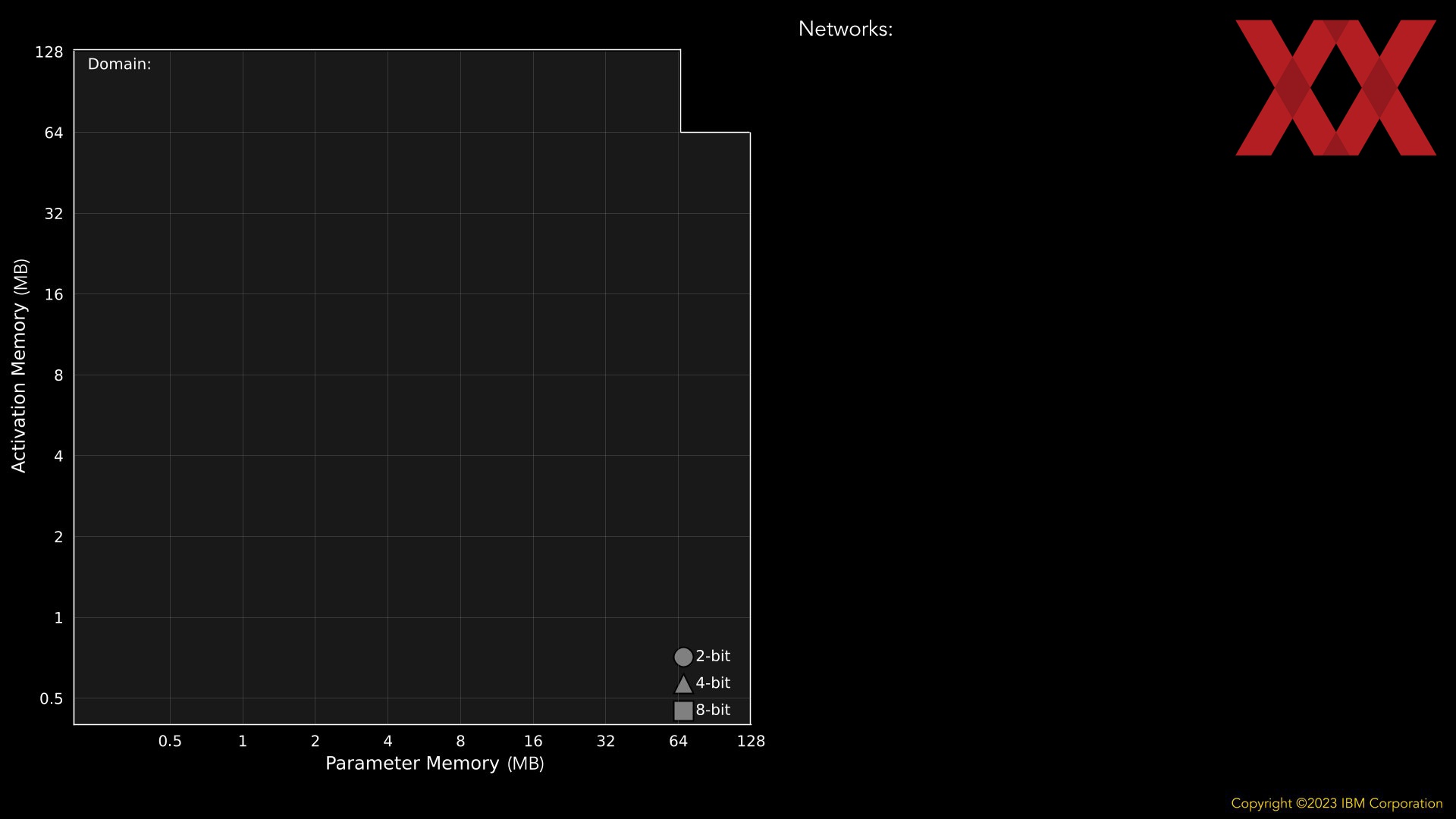
Task: Click tick label 2 on Activation Memory axis
Action: pyautogui.click(x=58, y=538)
